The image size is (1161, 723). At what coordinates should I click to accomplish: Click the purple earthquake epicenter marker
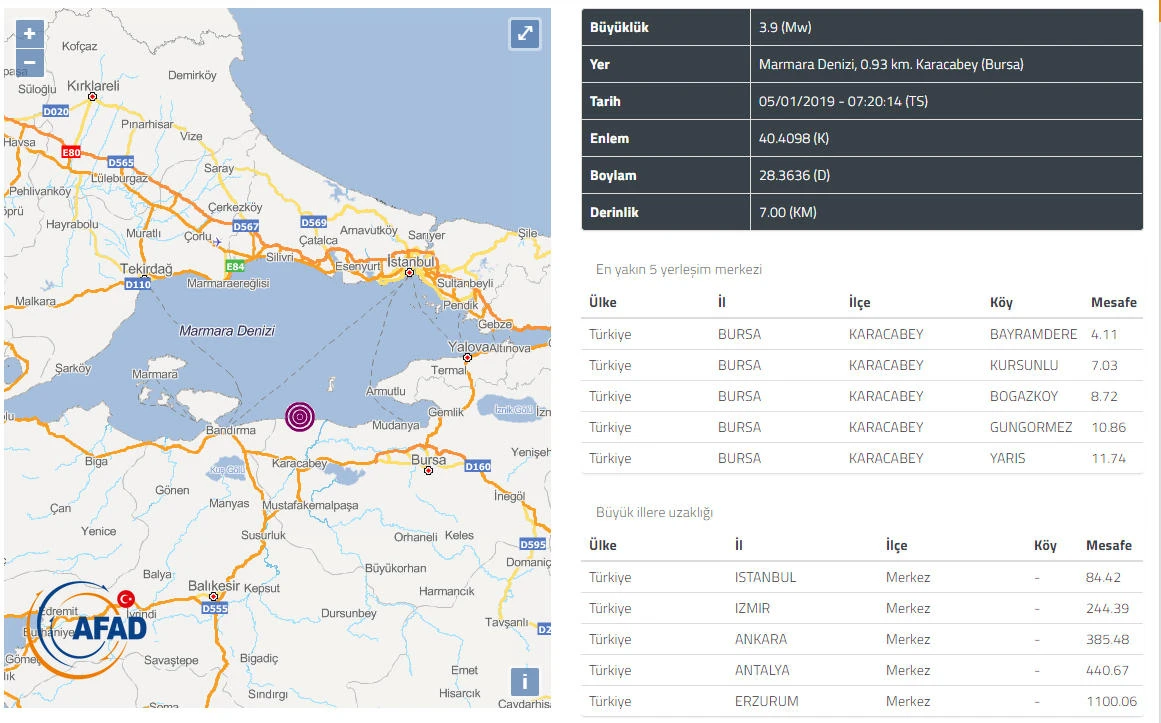(x=300, y=416)
